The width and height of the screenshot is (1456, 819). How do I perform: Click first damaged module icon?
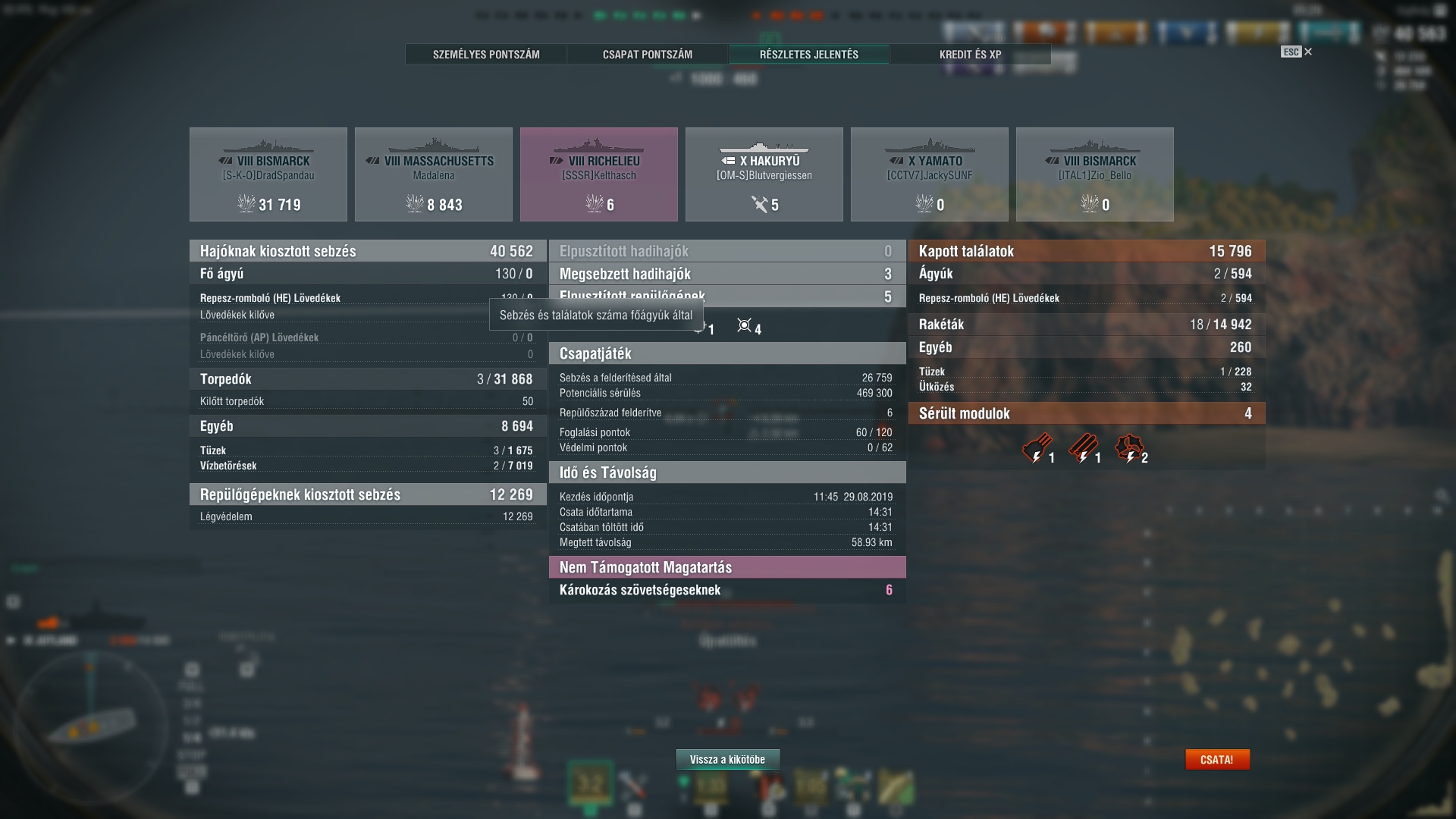pos(1036,448)
